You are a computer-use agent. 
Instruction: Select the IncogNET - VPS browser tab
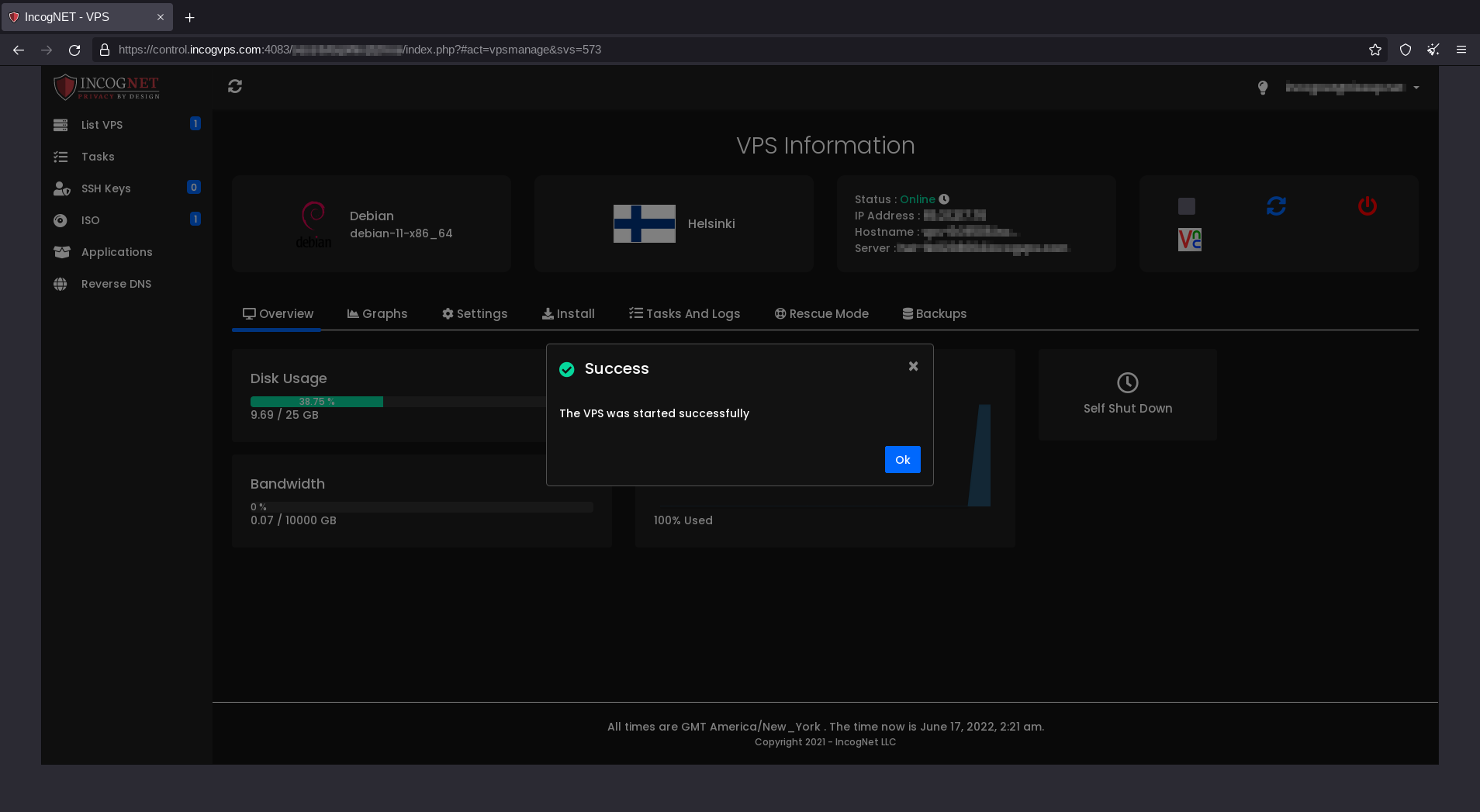[x=87, y=17]
